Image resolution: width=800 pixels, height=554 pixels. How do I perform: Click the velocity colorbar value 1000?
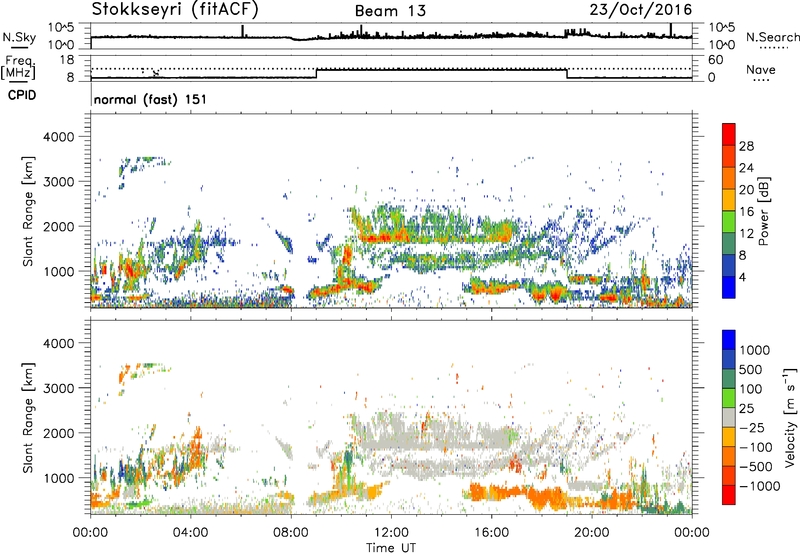(x=755, y=350)
